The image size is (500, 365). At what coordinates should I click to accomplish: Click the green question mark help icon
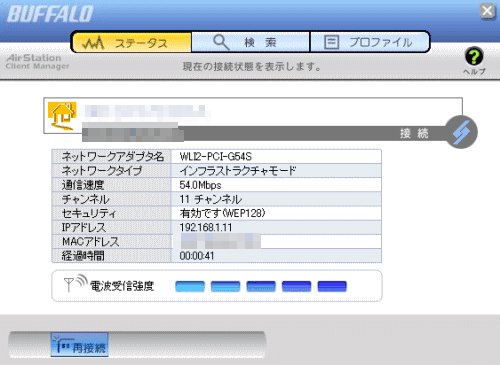click(474, 56)
